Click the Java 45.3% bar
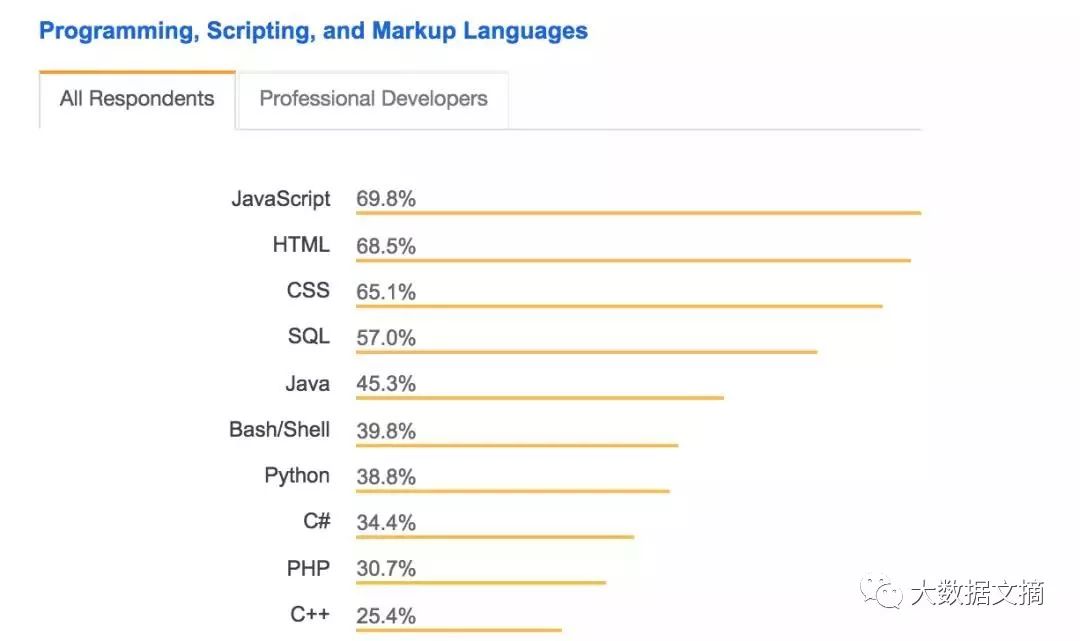1080x641 pixels. [540, 397]
